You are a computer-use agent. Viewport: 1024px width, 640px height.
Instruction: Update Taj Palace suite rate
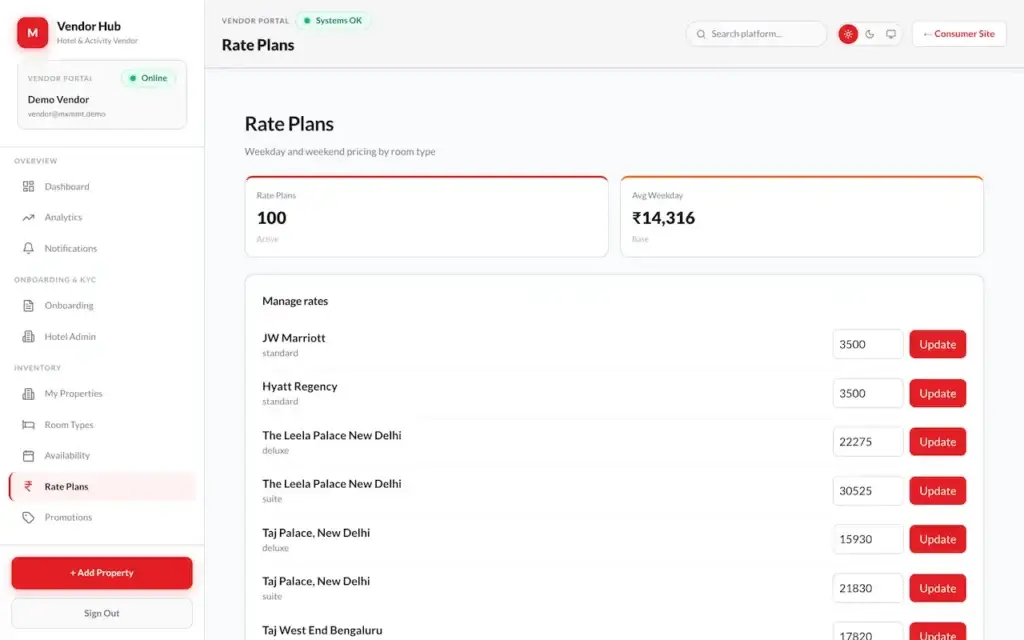tap(937, 588)
